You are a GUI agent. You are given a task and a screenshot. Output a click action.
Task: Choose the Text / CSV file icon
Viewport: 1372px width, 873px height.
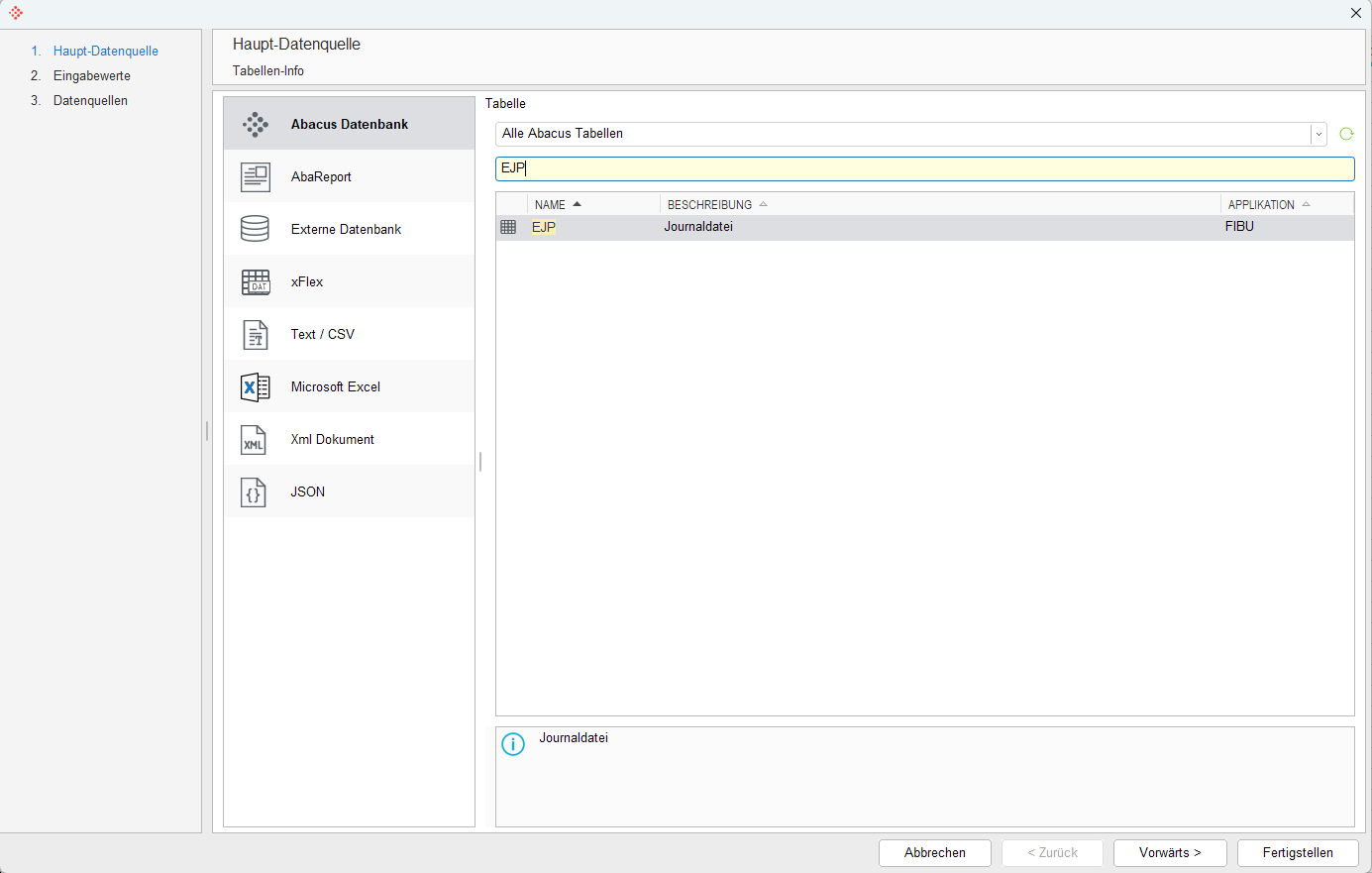coord(256,334)
